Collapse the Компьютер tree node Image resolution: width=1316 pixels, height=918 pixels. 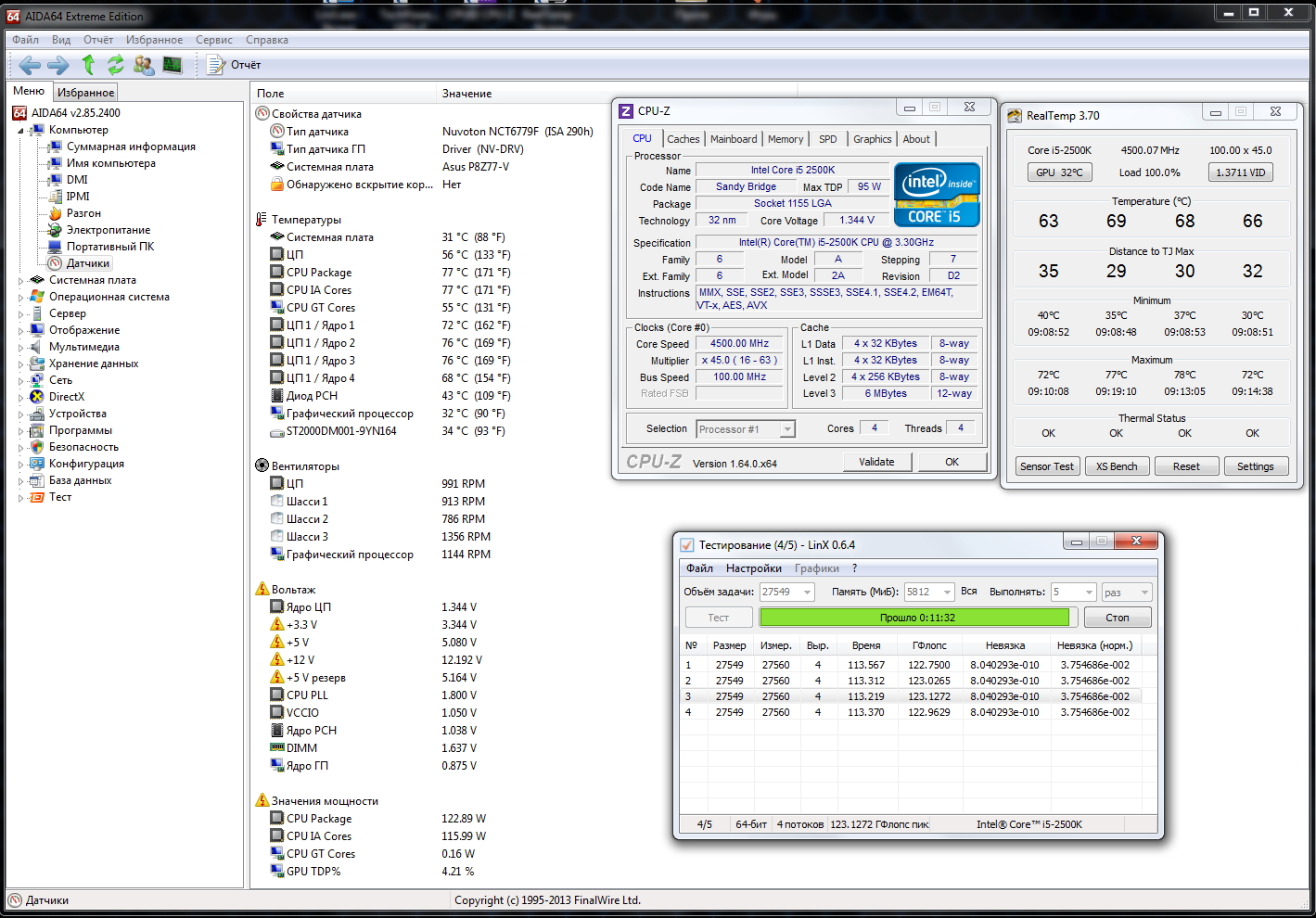pos(21,131)
